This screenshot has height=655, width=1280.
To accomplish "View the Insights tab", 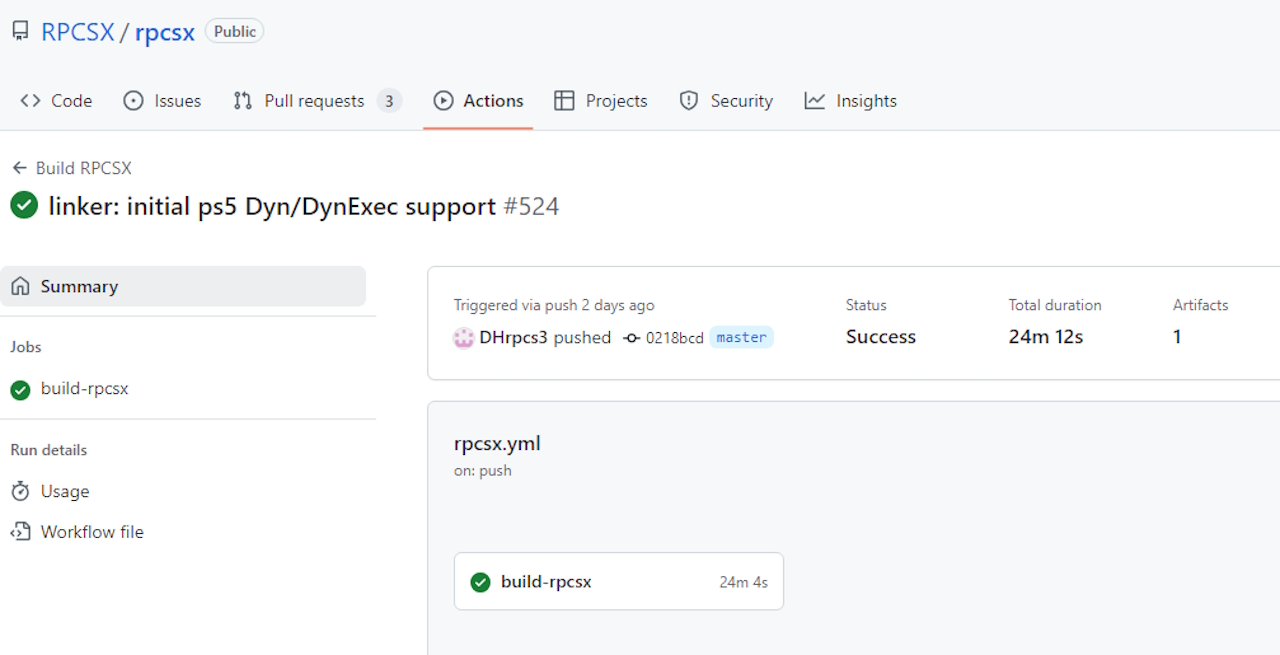I will [x=851, y=101].
